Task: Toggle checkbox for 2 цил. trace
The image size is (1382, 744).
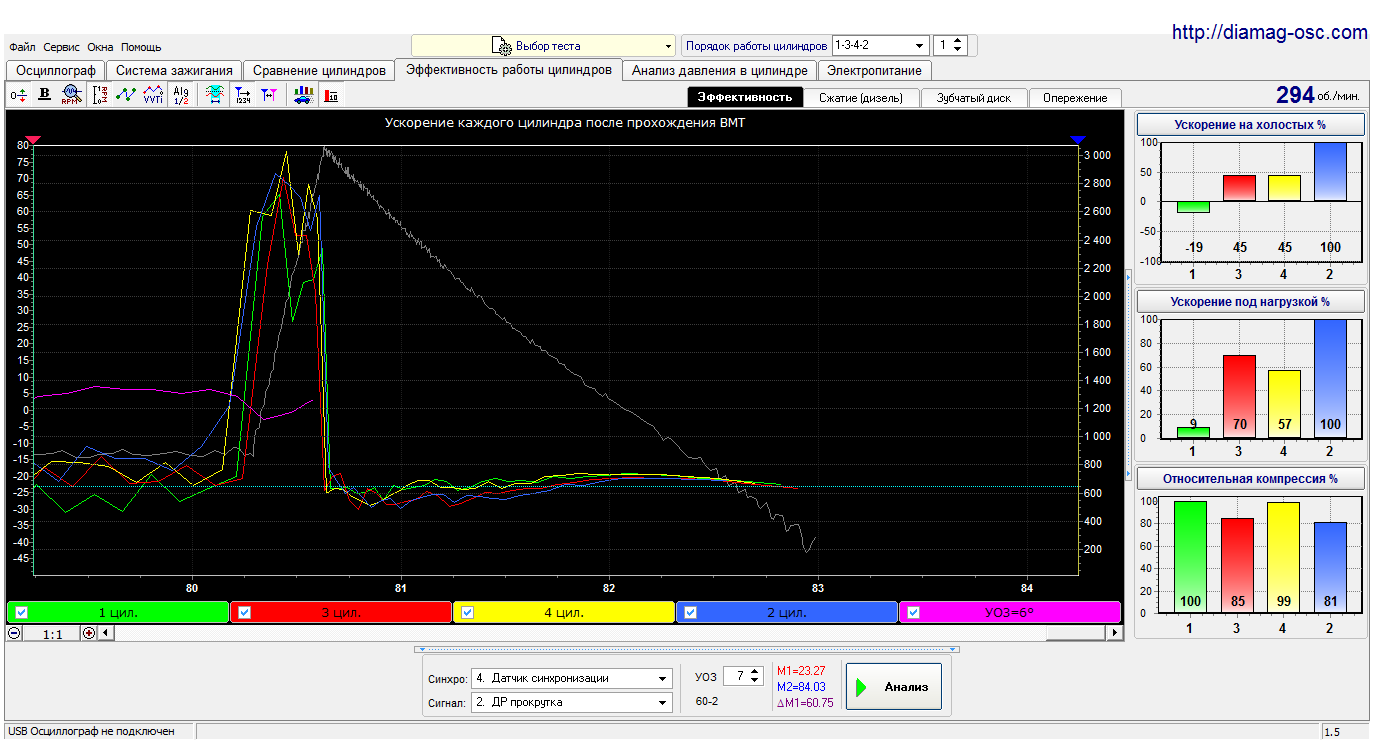Action: [690, 613]
